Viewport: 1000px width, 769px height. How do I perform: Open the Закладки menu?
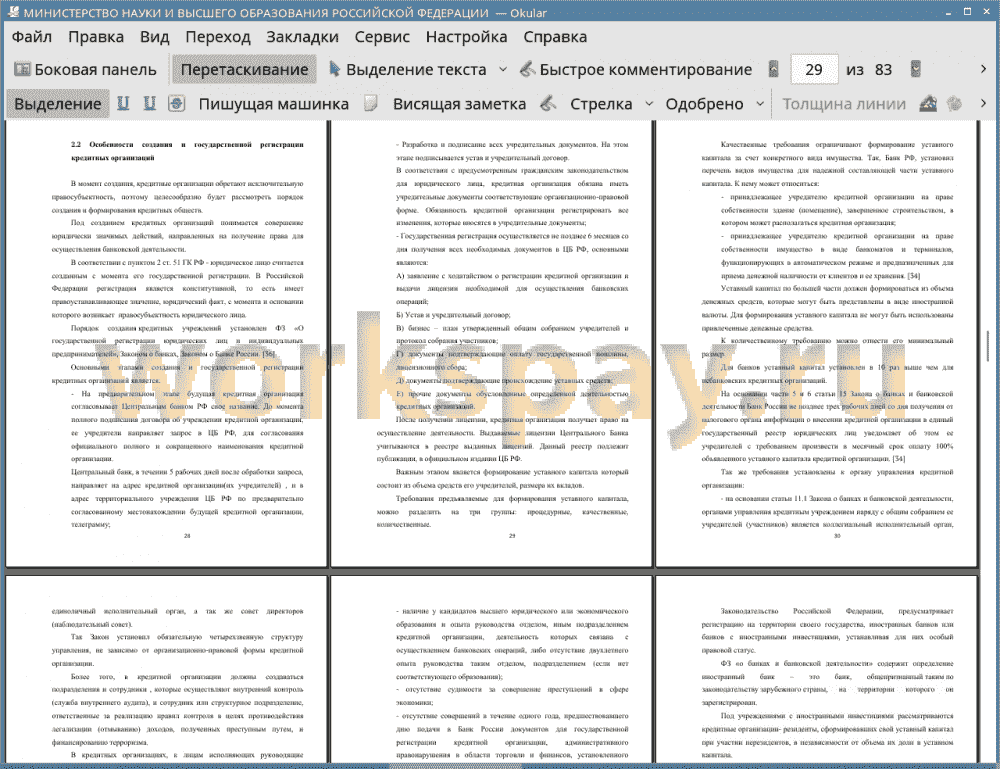click(302, 37)
